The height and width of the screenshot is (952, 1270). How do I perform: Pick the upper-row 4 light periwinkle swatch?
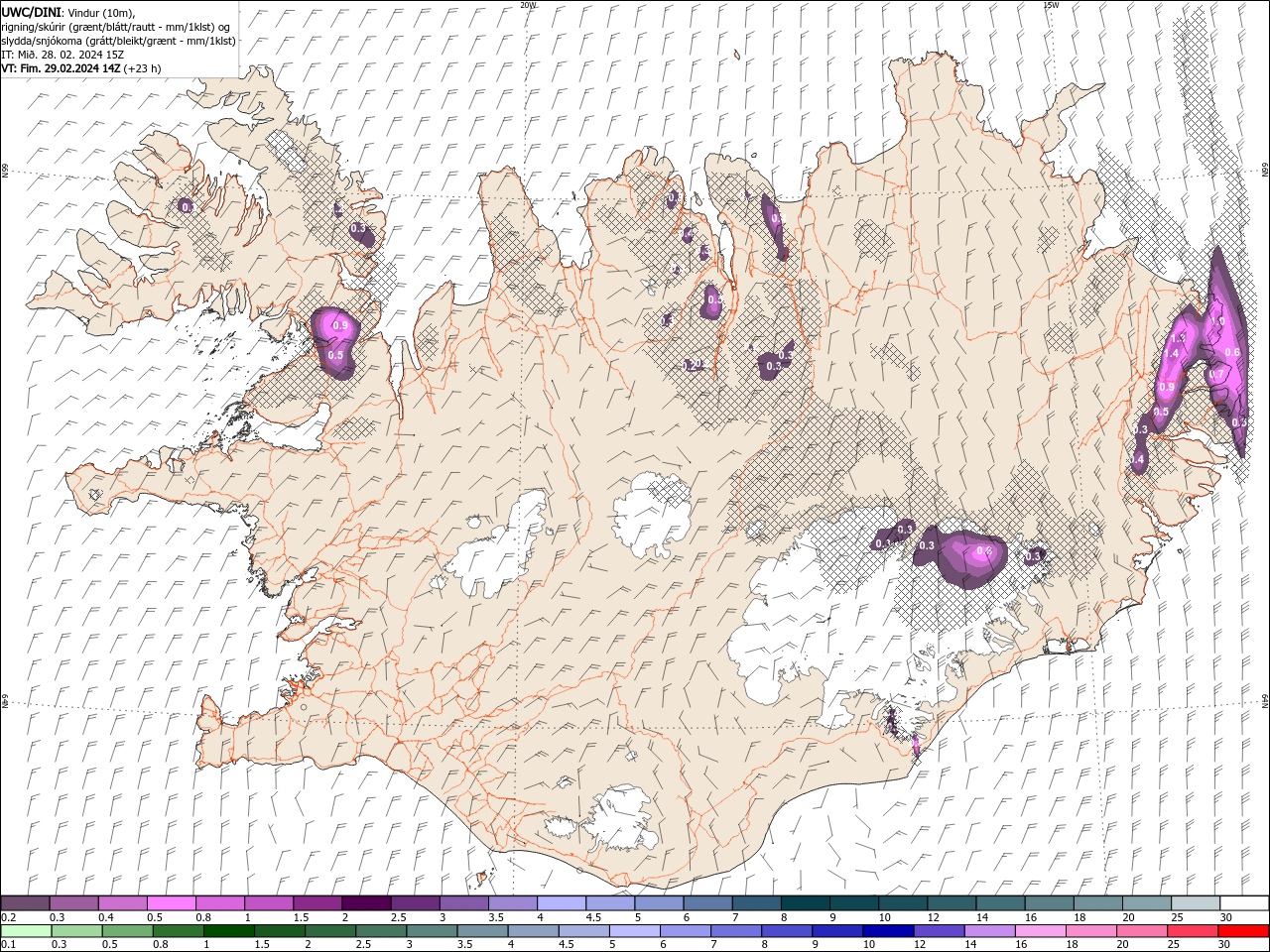[x=562, y=903]
